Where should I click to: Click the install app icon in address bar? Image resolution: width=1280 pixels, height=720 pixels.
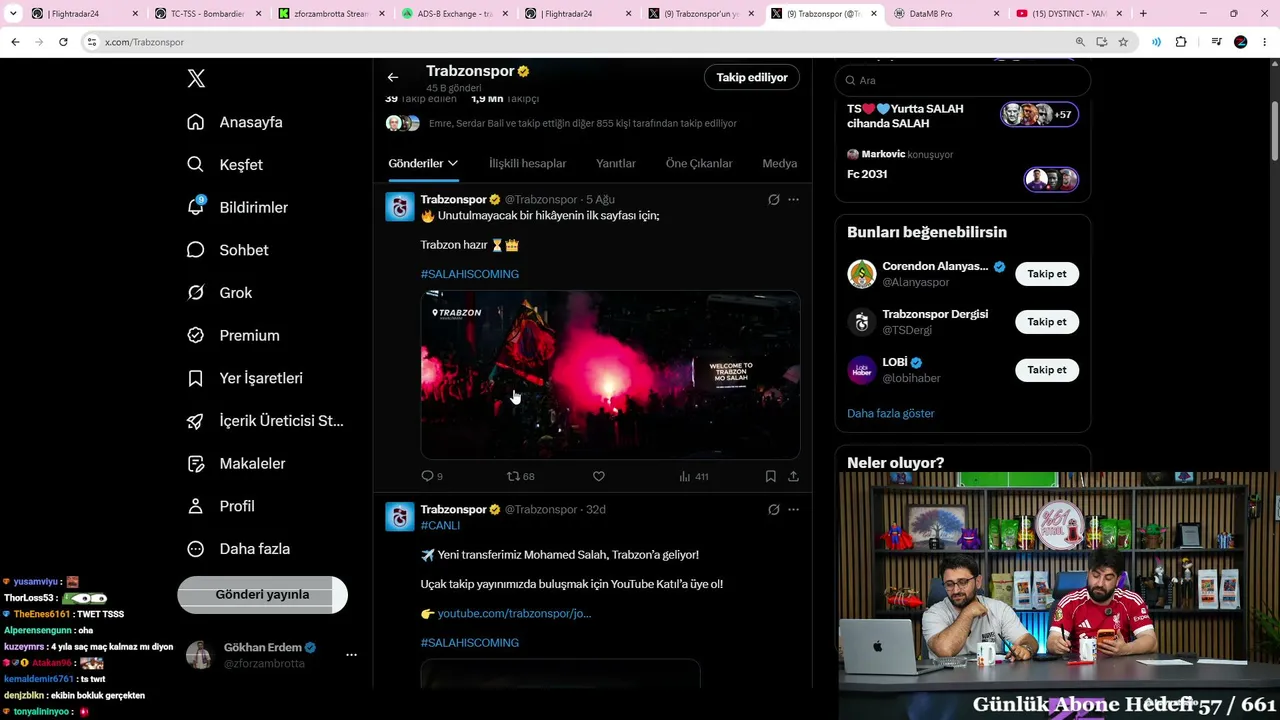[1101, 42]
